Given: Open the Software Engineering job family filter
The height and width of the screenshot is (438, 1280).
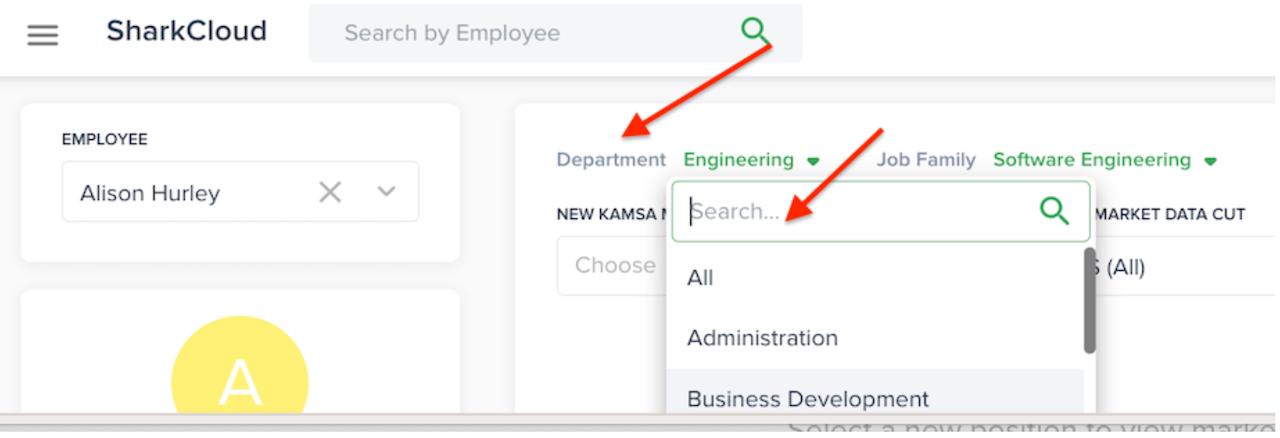Looking at the screenshot, I should tap(1091, 160).
